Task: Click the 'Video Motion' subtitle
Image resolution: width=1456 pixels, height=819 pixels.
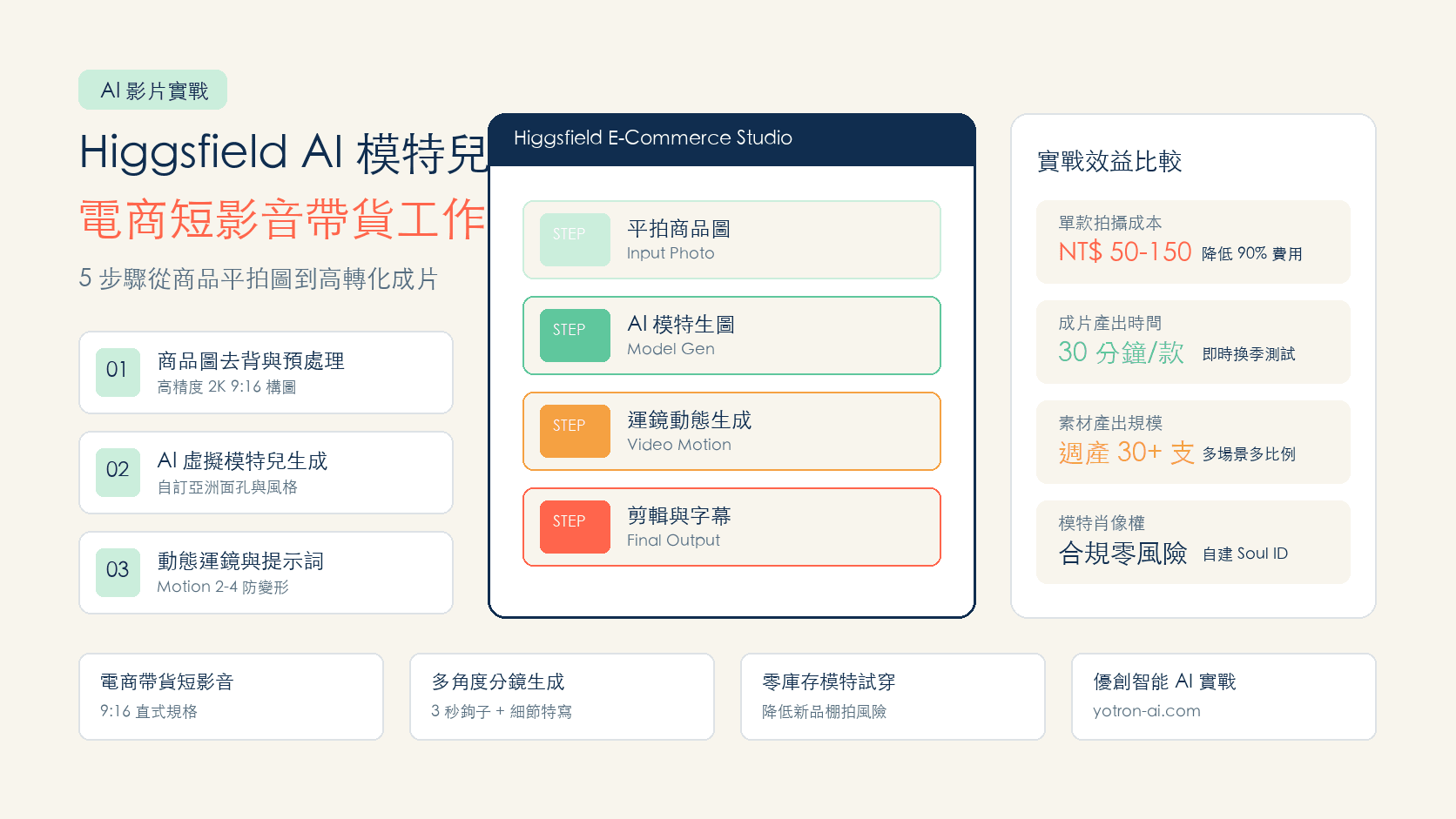Action: coord(679,445)
